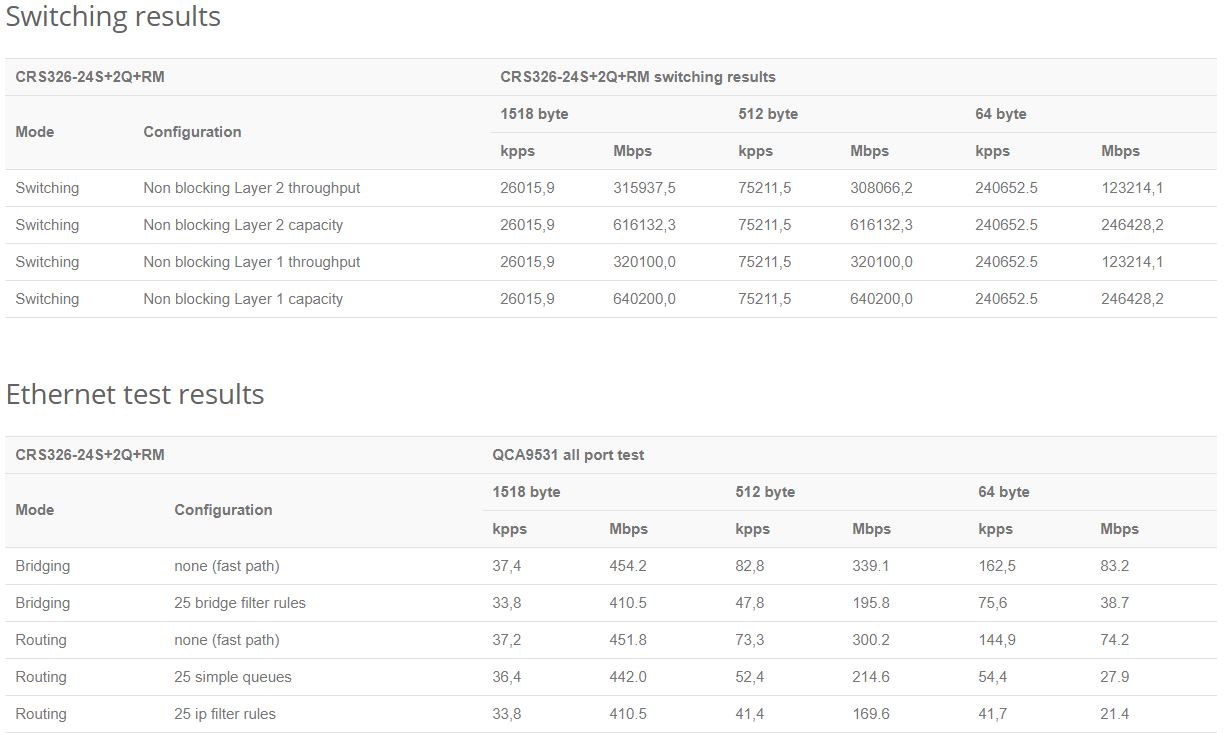Select the value 75,6
The width and height of the screenshot is (1226, 733).
pyautogui.click(x=993, y=603)
